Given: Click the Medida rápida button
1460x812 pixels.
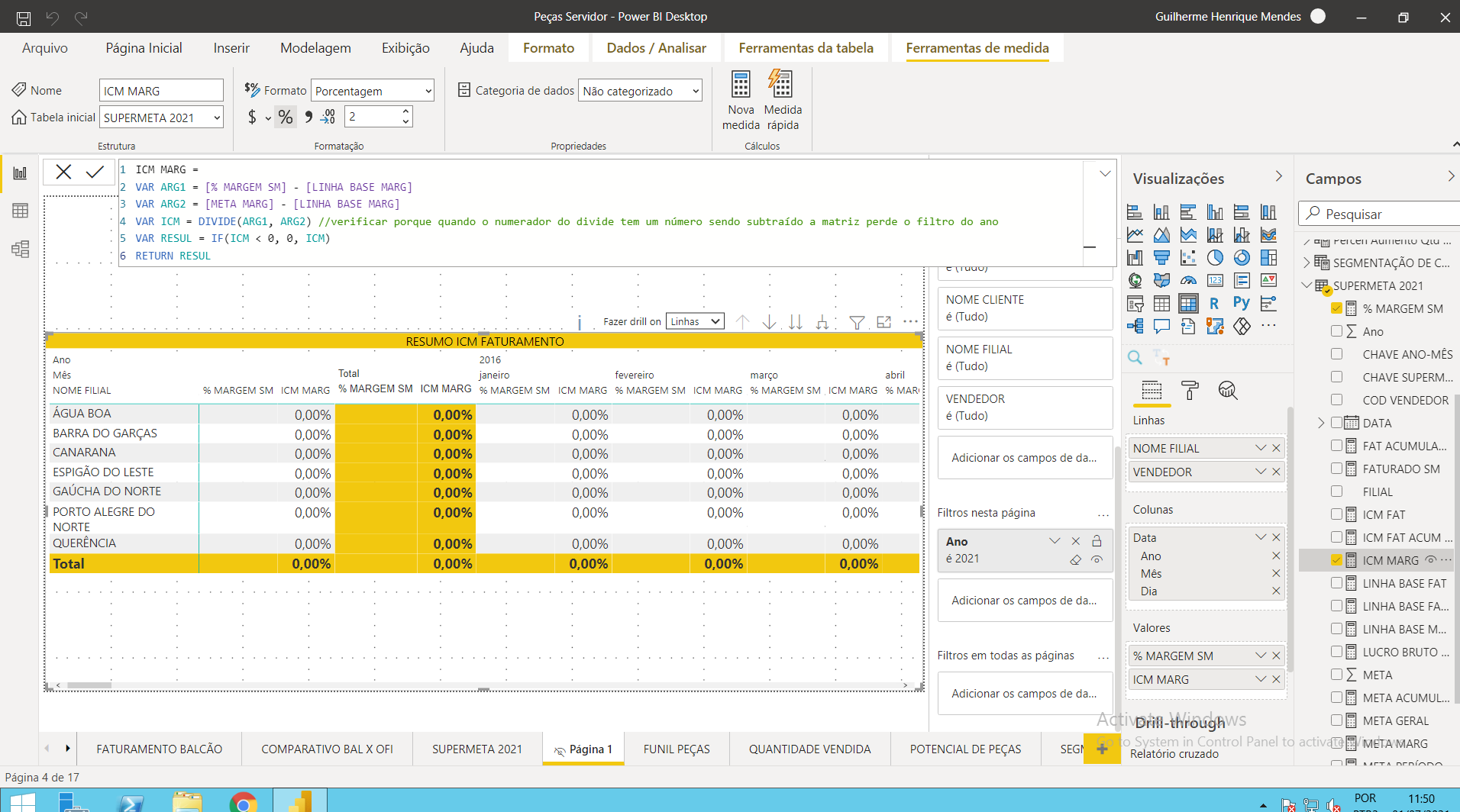Looking at the screenshot, I should tap(783, 100).
